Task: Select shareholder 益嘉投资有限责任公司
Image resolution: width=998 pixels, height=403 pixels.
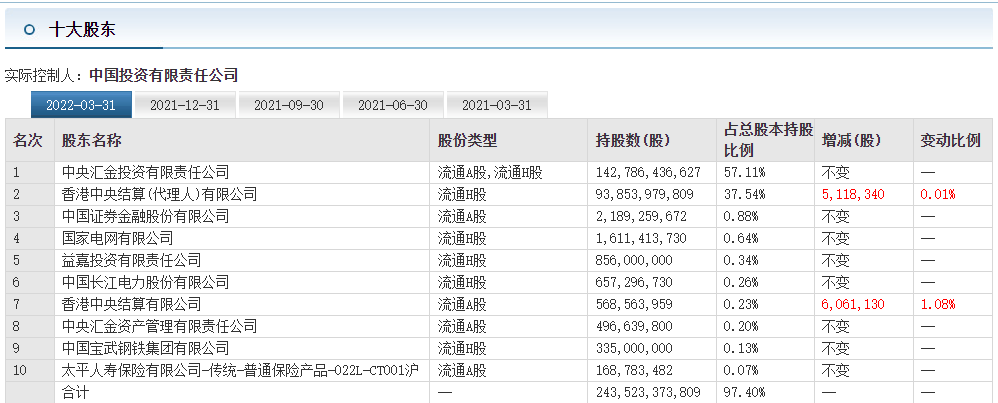Action: coord(131,260)
